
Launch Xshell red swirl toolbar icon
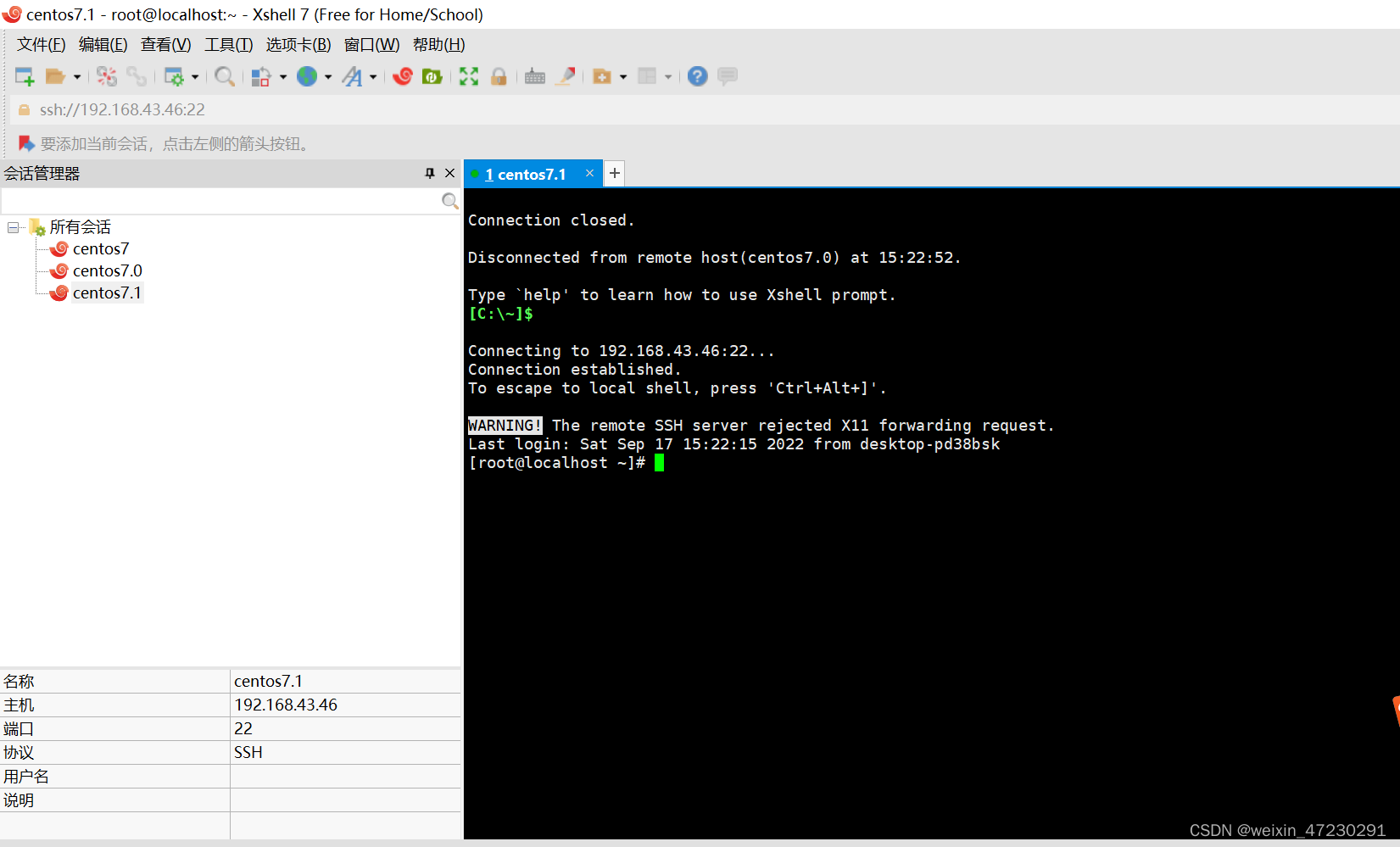[403, 76]
